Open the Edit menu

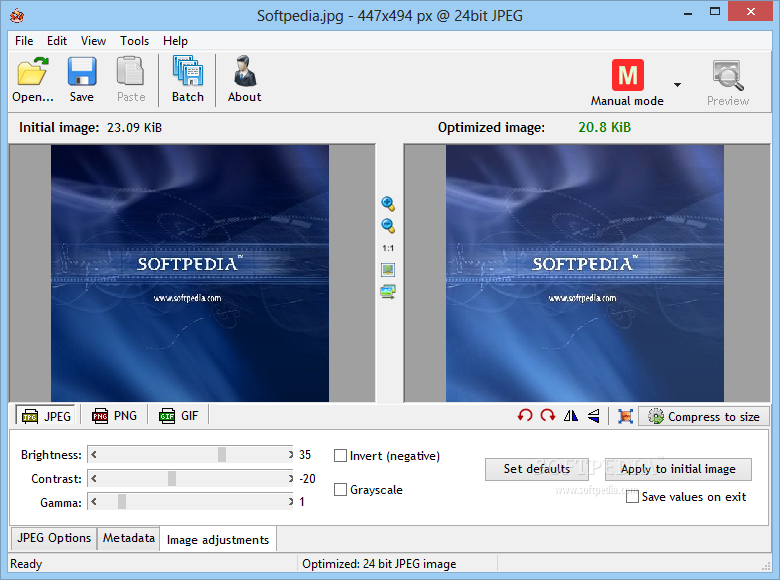point(57,41)
